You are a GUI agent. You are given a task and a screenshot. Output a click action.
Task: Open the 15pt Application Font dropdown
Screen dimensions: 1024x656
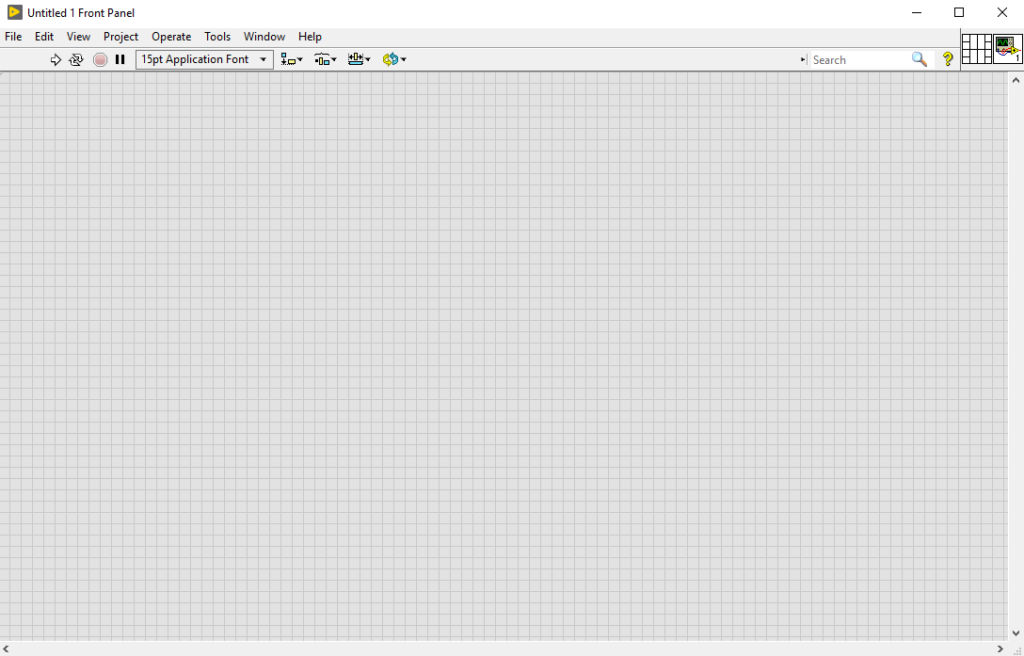204,59
